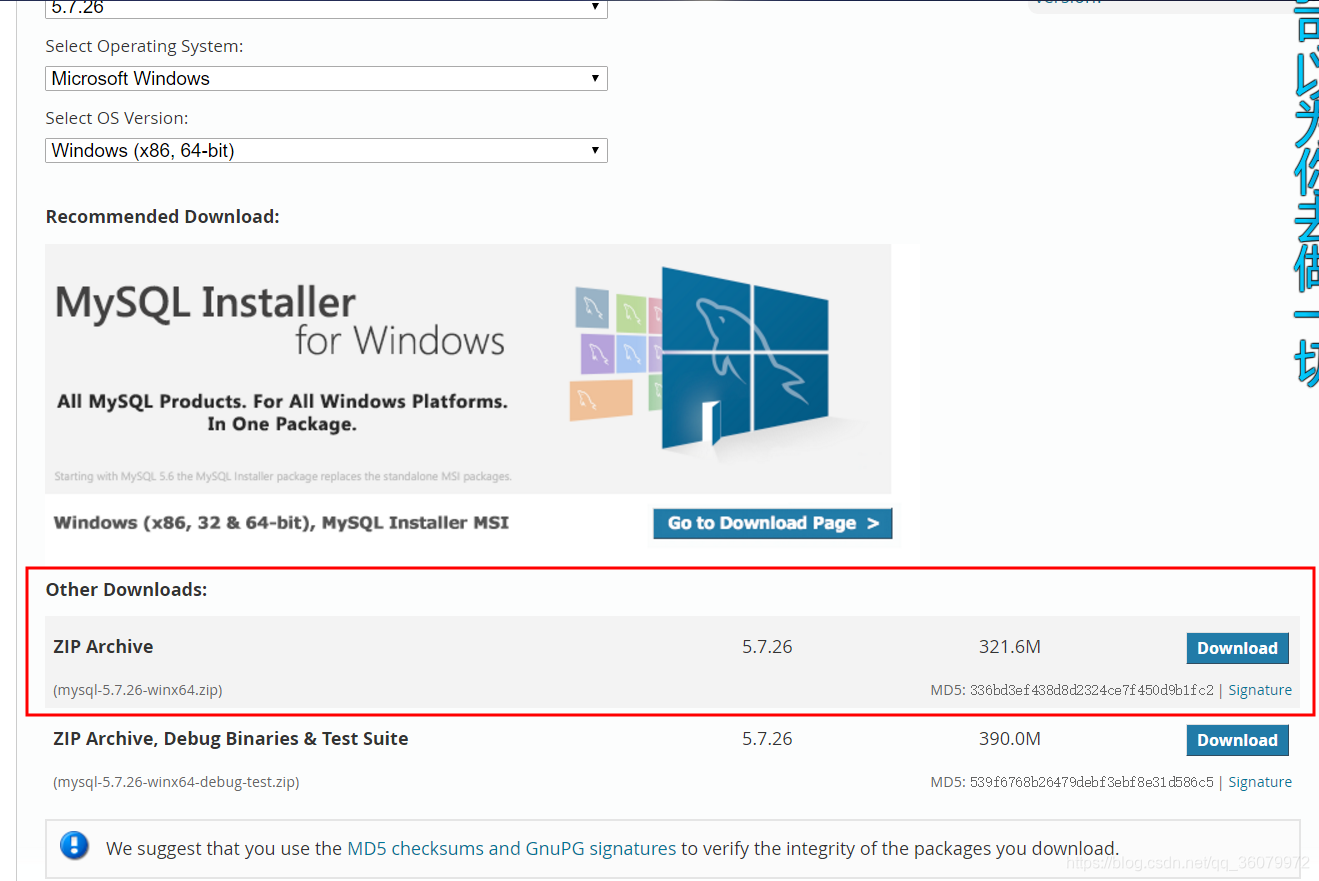The height and width of the screenshot is (881, 1319).
Task: Download the Debug Binaries & Test Suite archive
Action: point(1237,740)
